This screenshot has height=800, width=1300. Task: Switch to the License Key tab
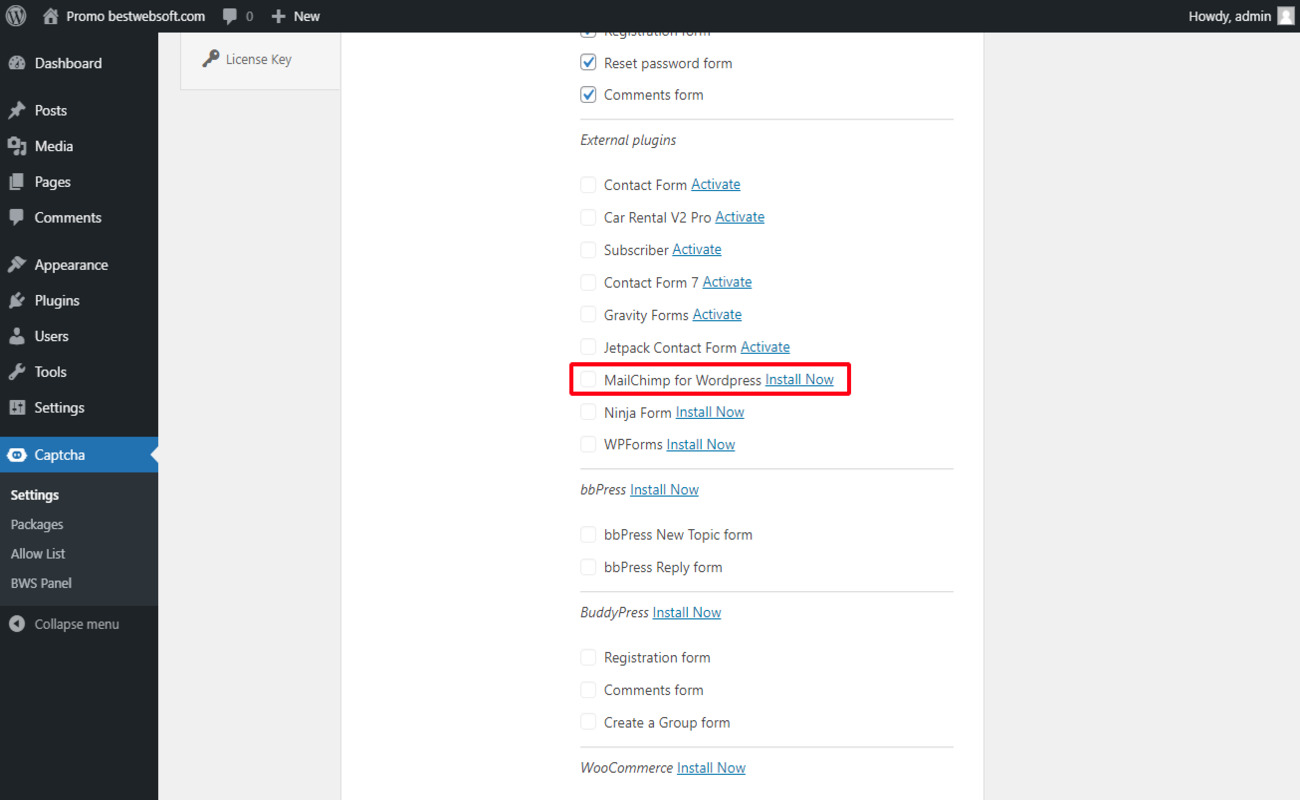point(260,59)
